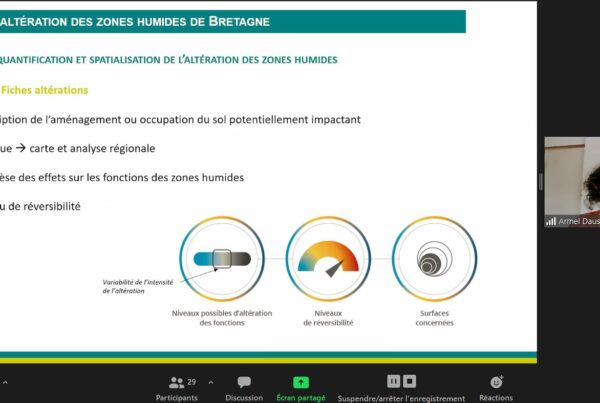Click the Suspendre/arrêter l'enregistrement label

401,397
